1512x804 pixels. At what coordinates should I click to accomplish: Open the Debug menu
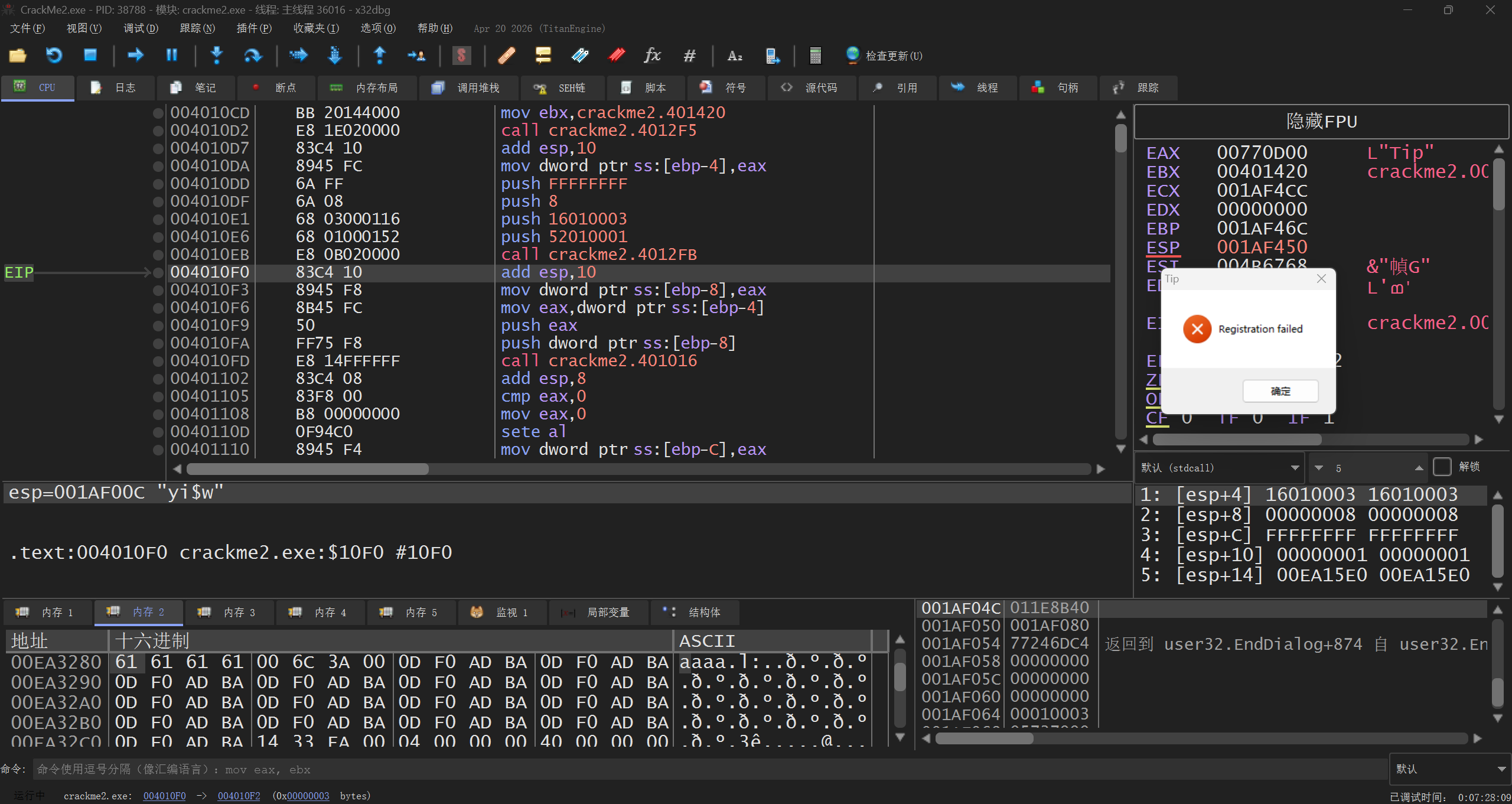tap(141, 28)
